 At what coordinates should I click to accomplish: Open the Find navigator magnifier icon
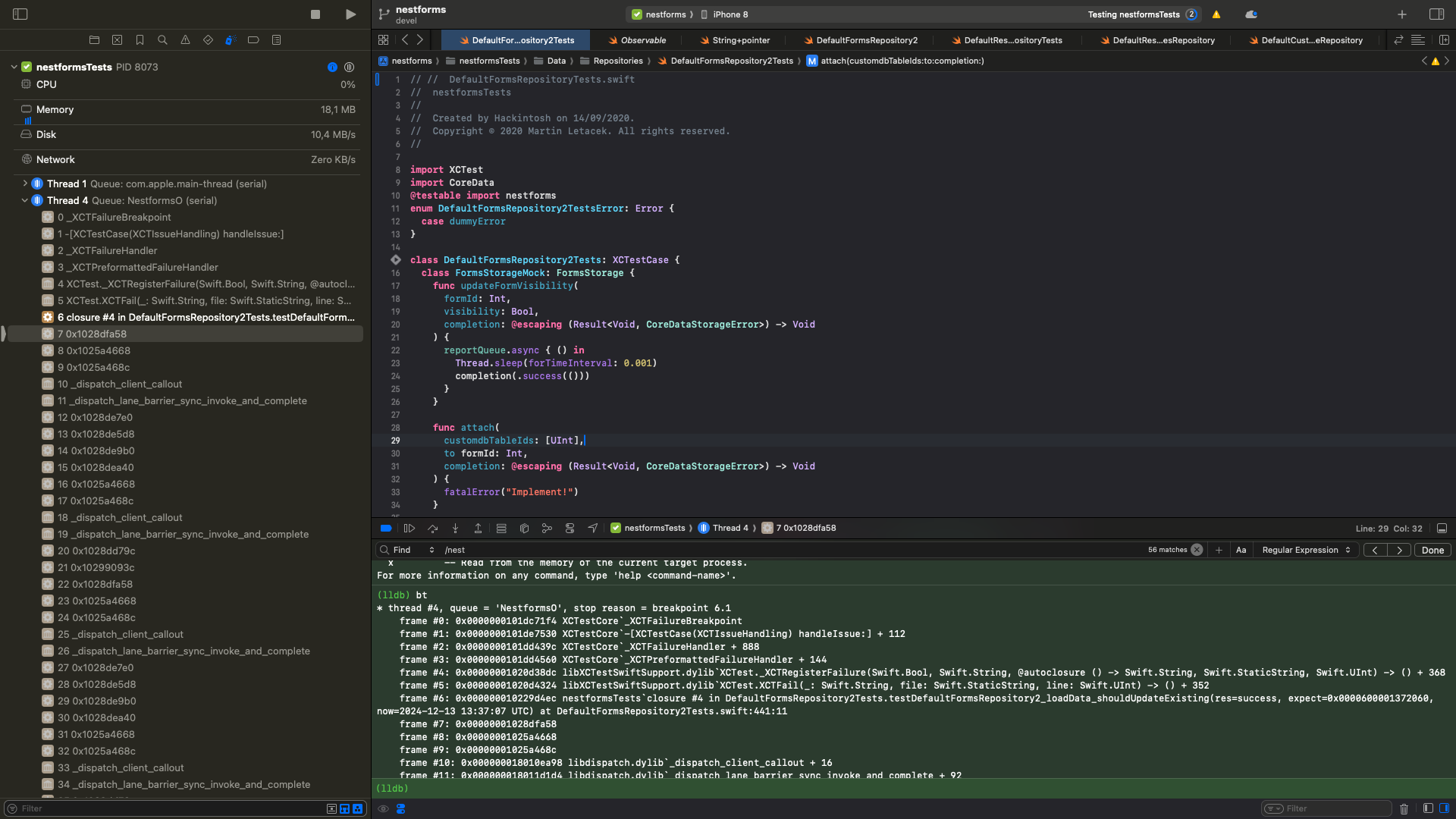[x=162, y=40]
